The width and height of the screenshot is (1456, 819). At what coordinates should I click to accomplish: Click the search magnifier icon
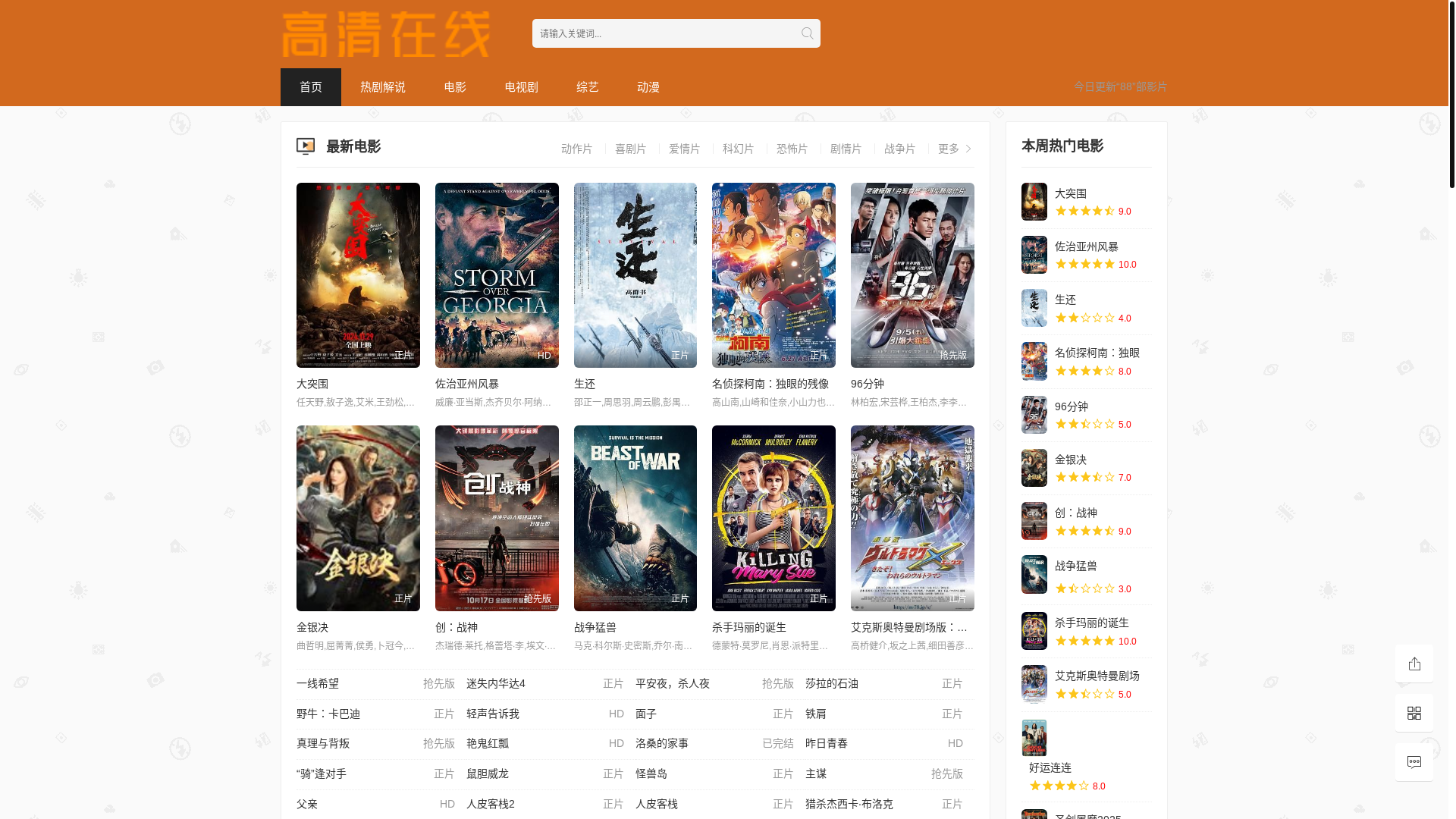coord(807,33)
